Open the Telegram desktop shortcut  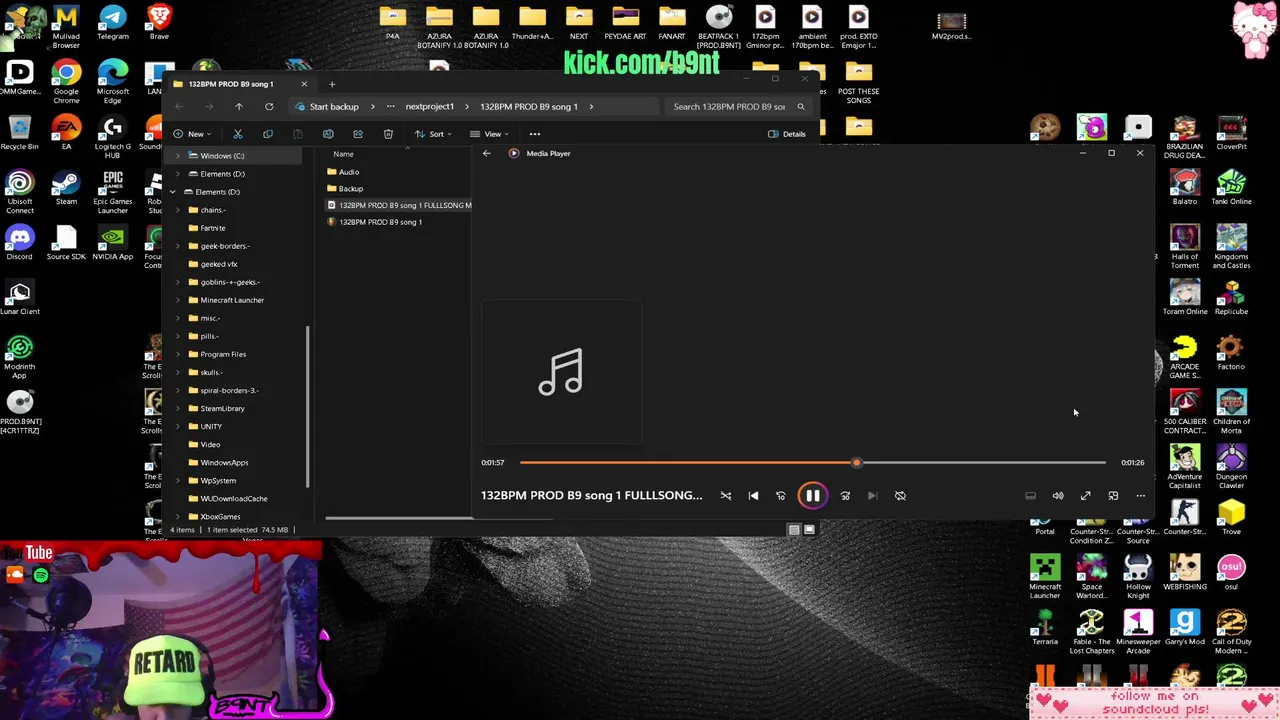point(113,24)
